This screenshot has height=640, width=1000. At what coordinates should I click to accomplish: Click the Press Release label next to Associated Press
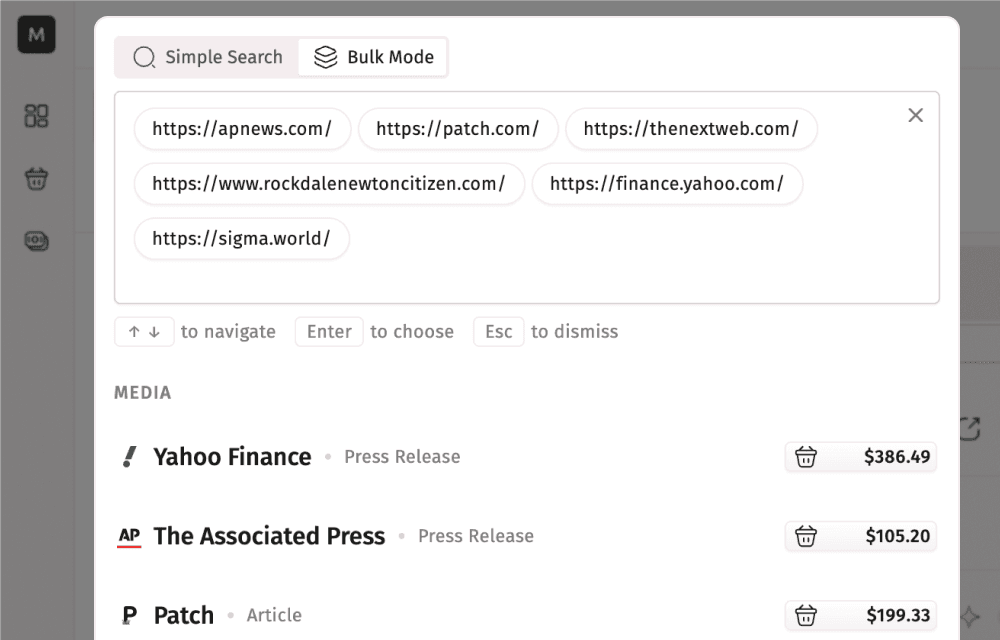pyautogui.click(x=476, y=535)
